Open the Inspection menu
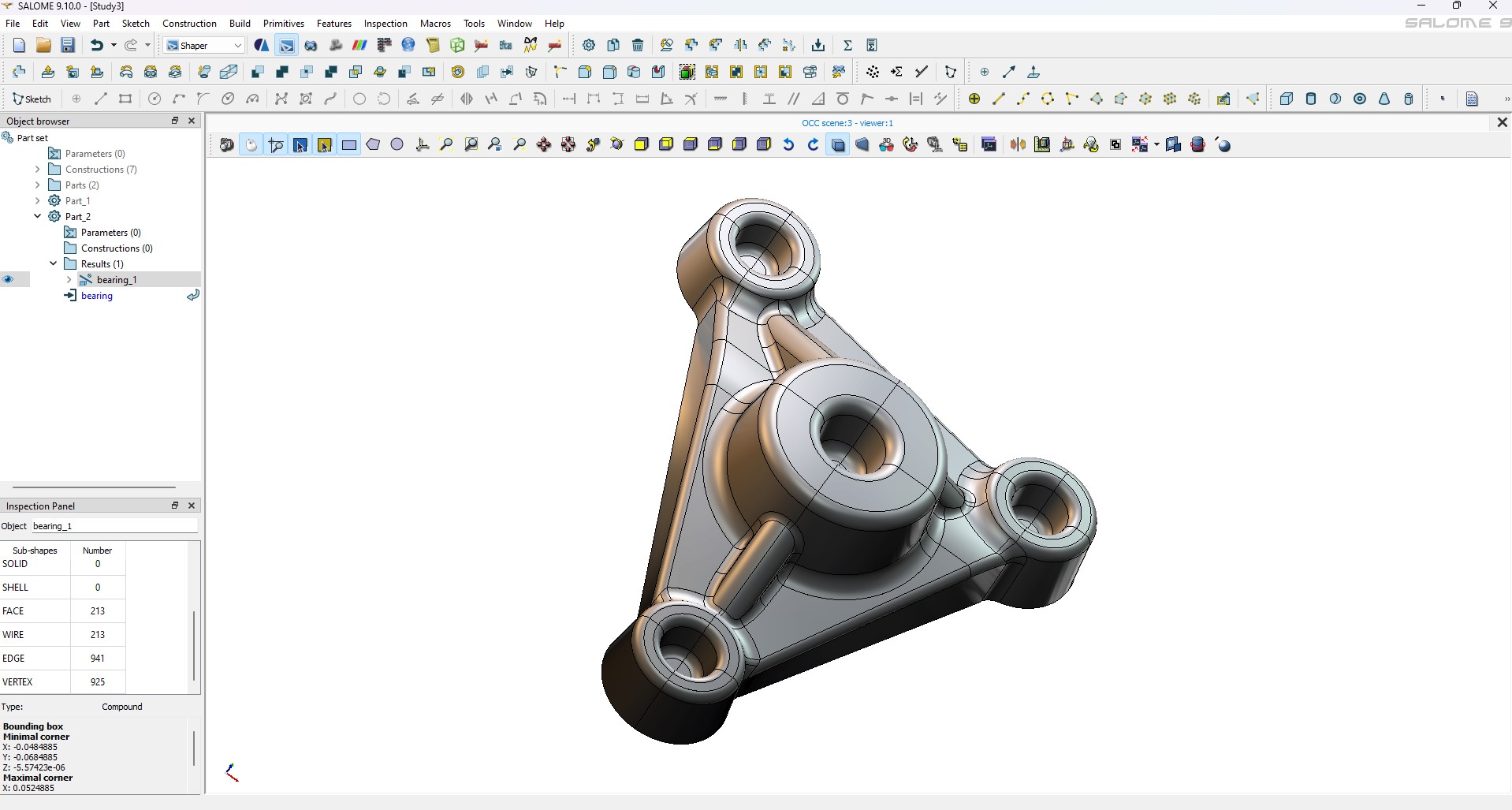Screen dimensions: 1512x810 point(385,24)
